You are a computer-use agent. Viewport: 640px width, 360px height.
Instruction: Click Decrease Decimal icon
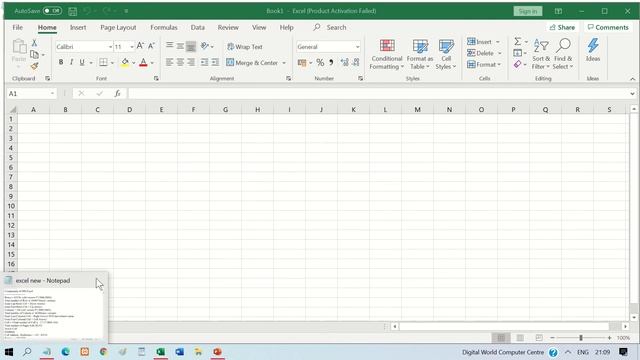coord(356,62)
